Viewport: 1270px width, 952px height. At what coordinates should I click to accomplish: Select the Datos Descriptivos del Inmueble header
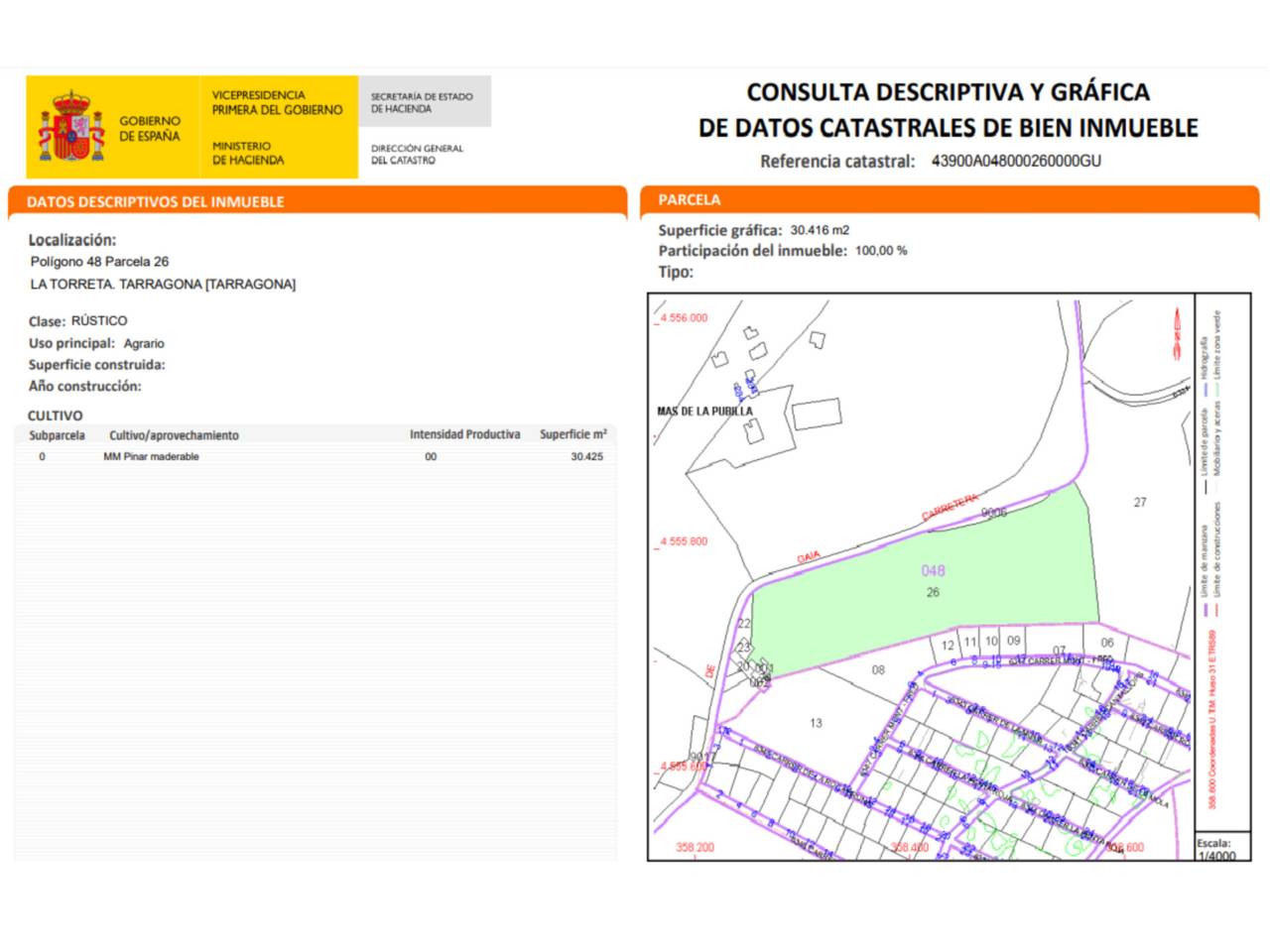156,201
